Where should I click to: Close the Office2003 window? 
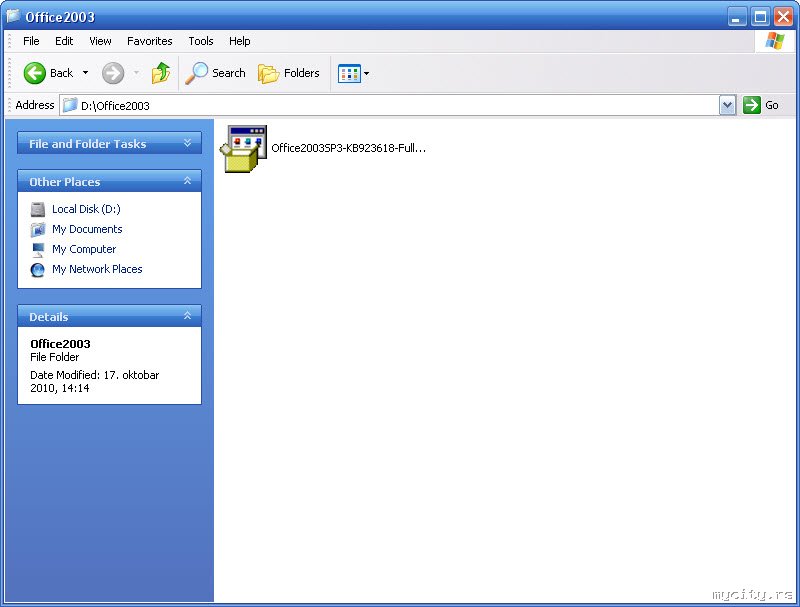pos(783,17)
